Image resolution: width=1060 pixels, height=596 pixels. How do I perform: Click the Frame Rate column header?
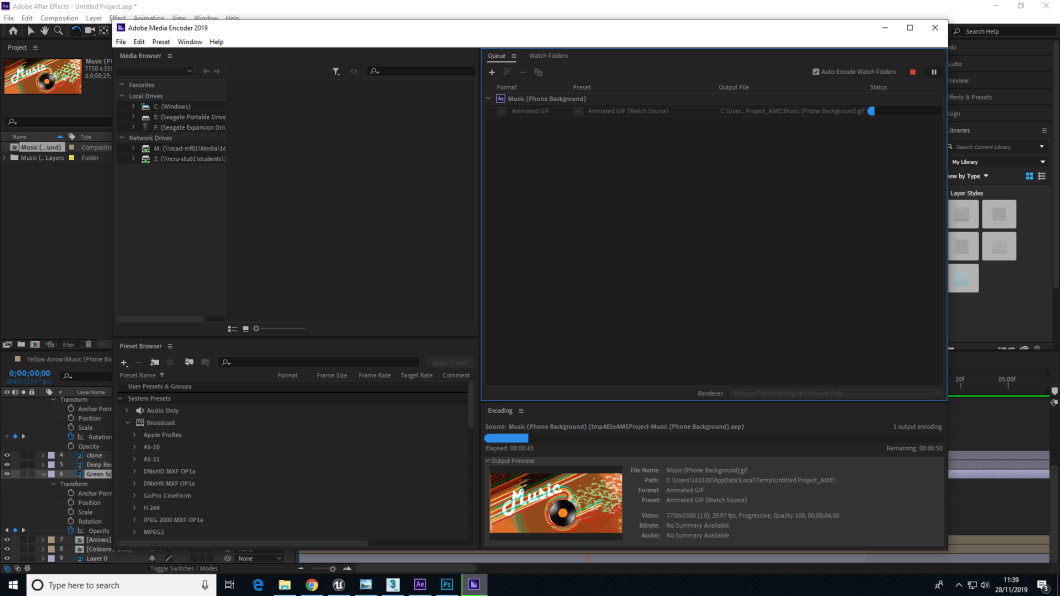point(375,376)
